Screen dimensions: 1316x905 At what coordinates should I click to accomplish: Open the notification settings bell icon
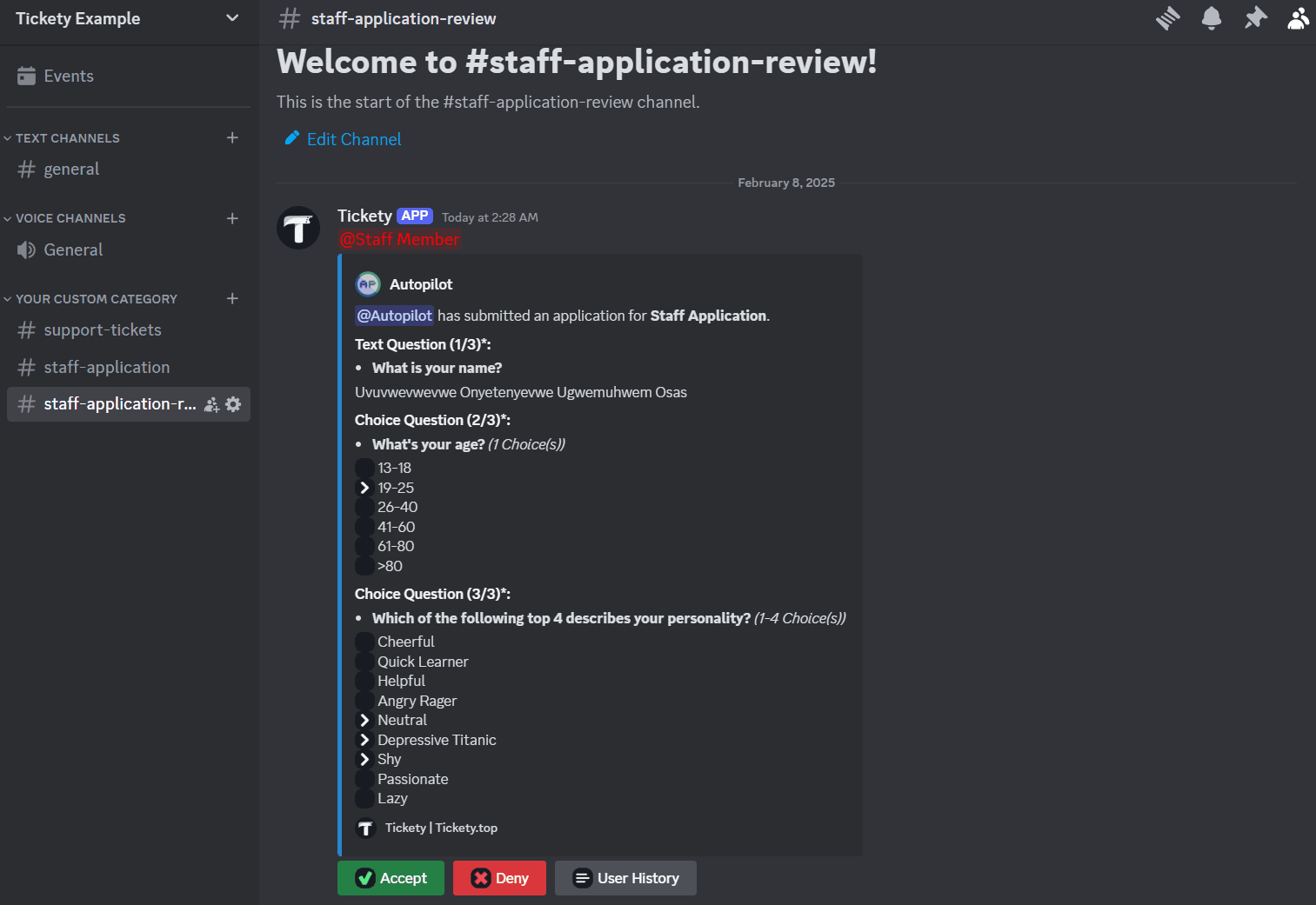(1212, 17)
